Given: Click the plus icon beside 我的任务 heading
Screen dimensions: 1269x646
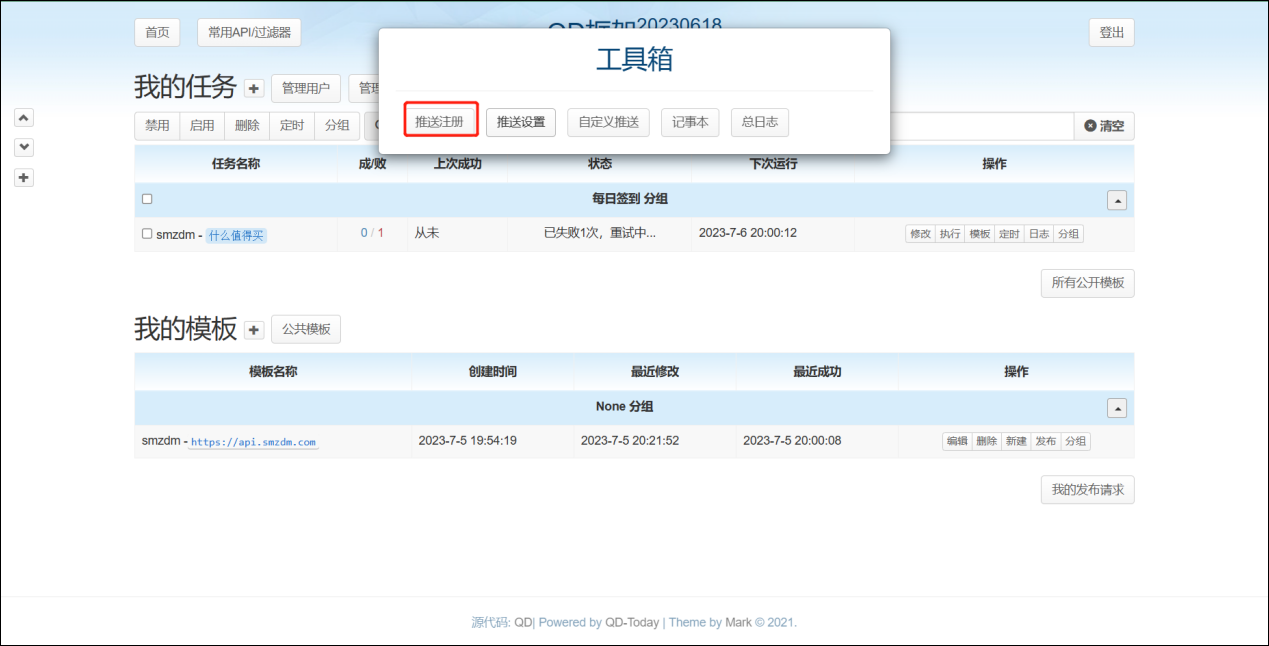Looking at the screenshot, I should tap(254, 88).
